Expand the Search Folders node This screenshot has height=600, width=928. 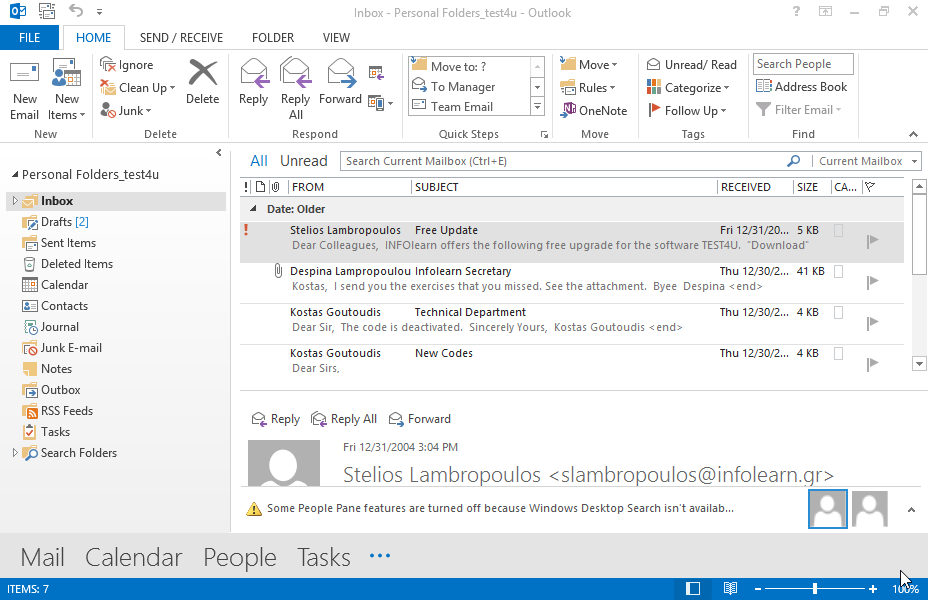(x=15, y=453)
